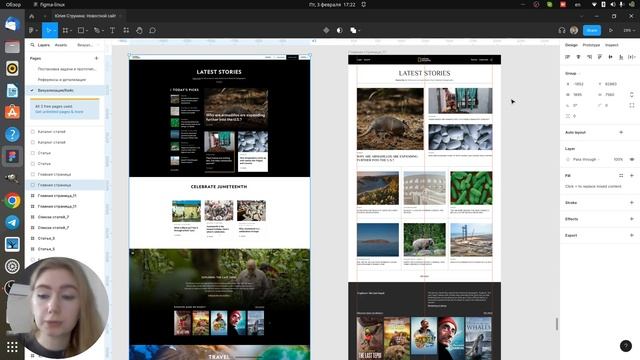Screen dimensions: 640x360
Task: Toggle independent corners option
Action: coord(632,105)
